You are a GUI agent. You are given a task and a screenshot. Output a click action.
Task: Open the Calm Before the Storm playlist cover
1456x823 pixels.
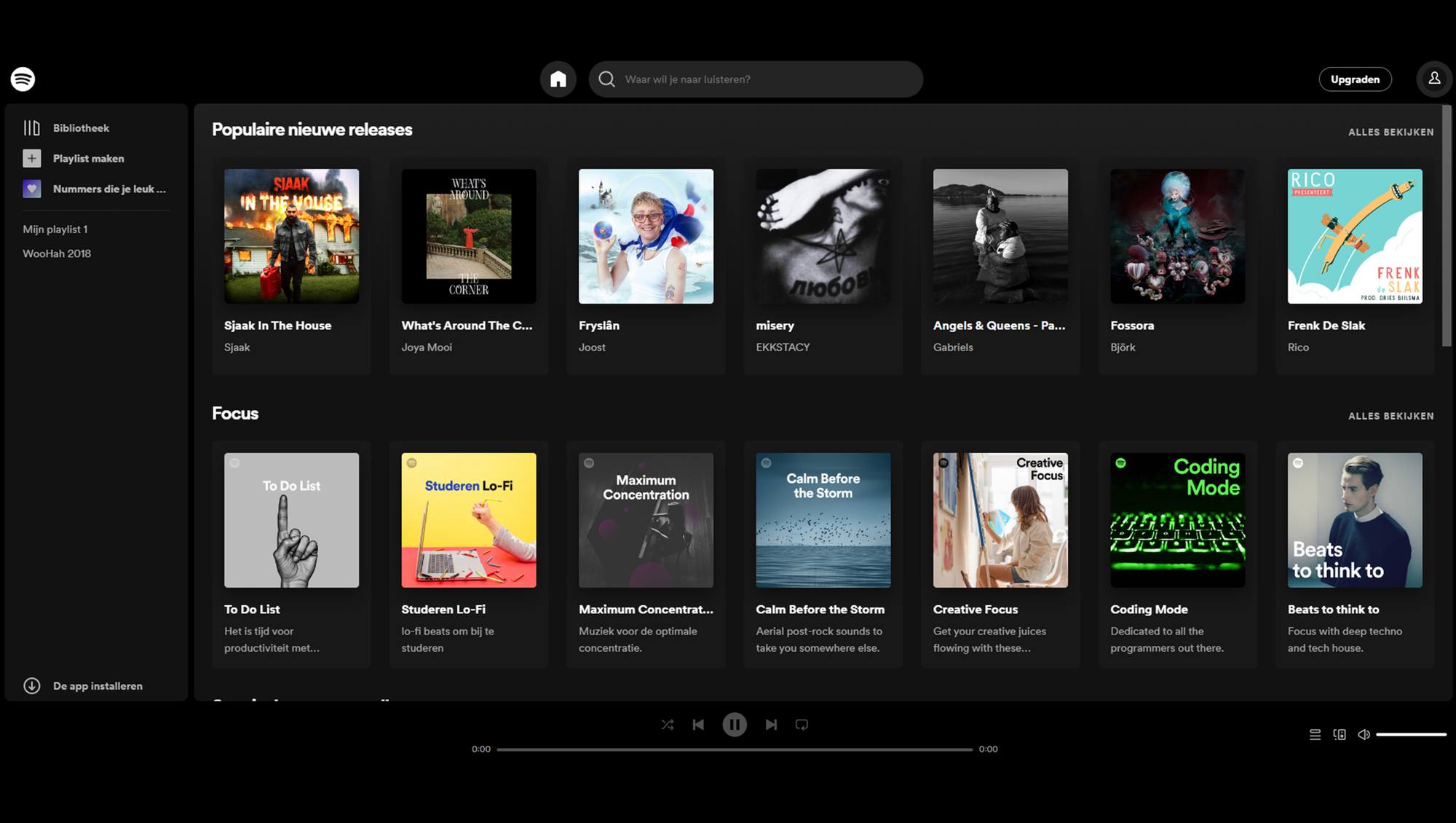(823, 520)
